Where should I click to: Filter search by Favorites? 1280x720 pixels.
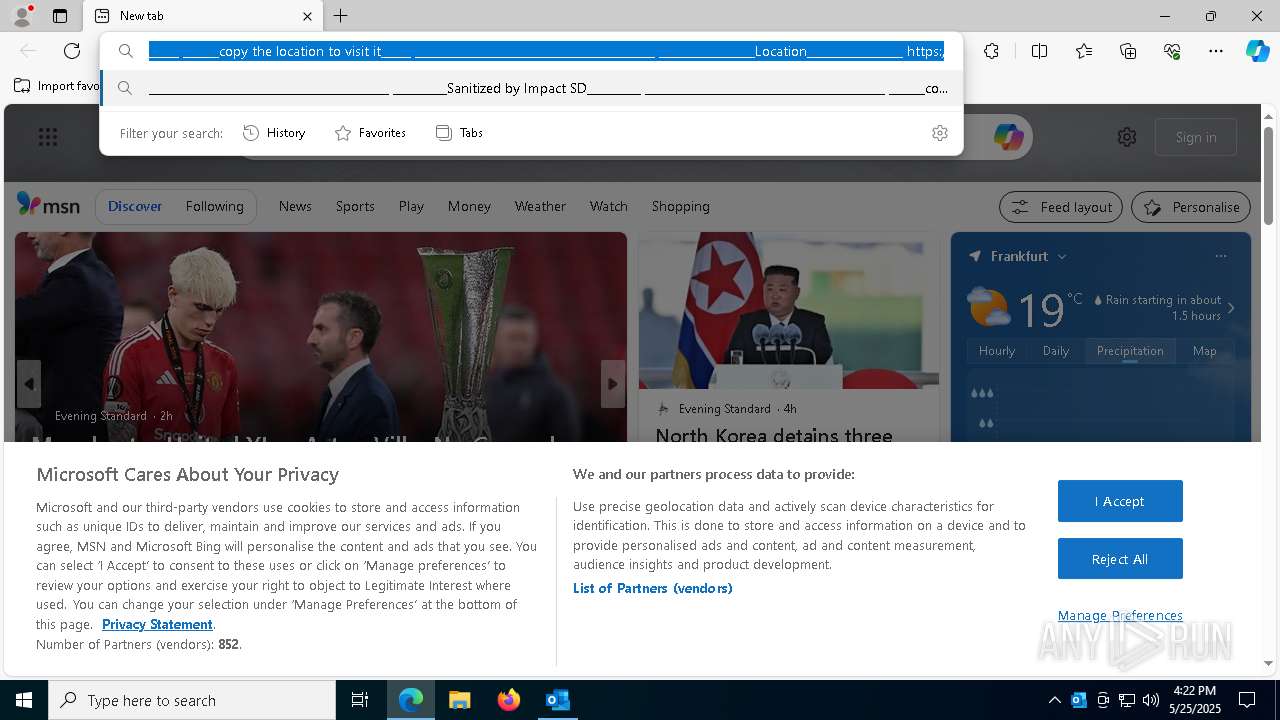(370, 133)
